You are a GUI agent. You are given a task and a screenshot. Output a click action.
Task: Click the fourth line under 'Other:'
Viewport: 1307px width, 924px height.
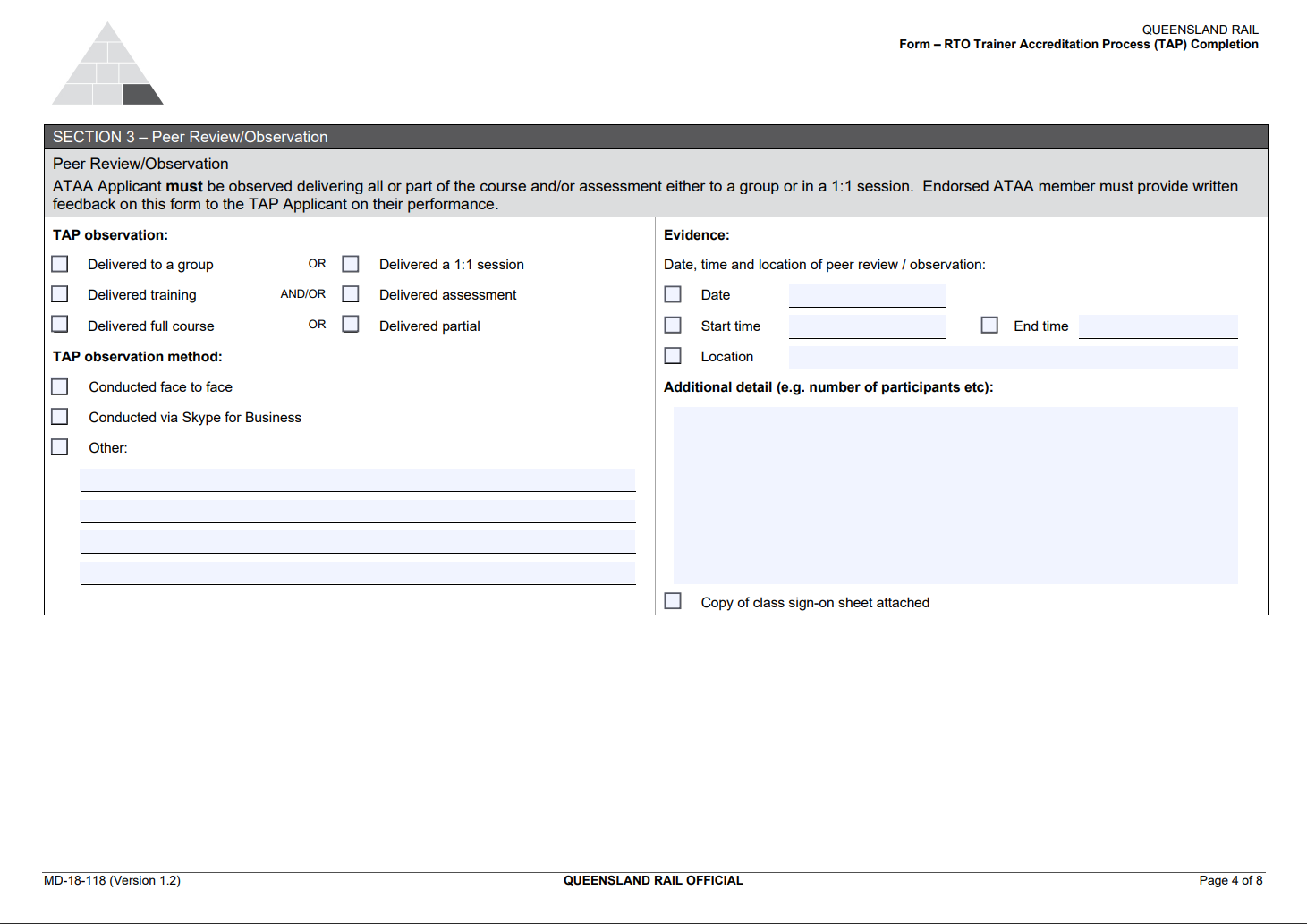click(x=358, y=572)
